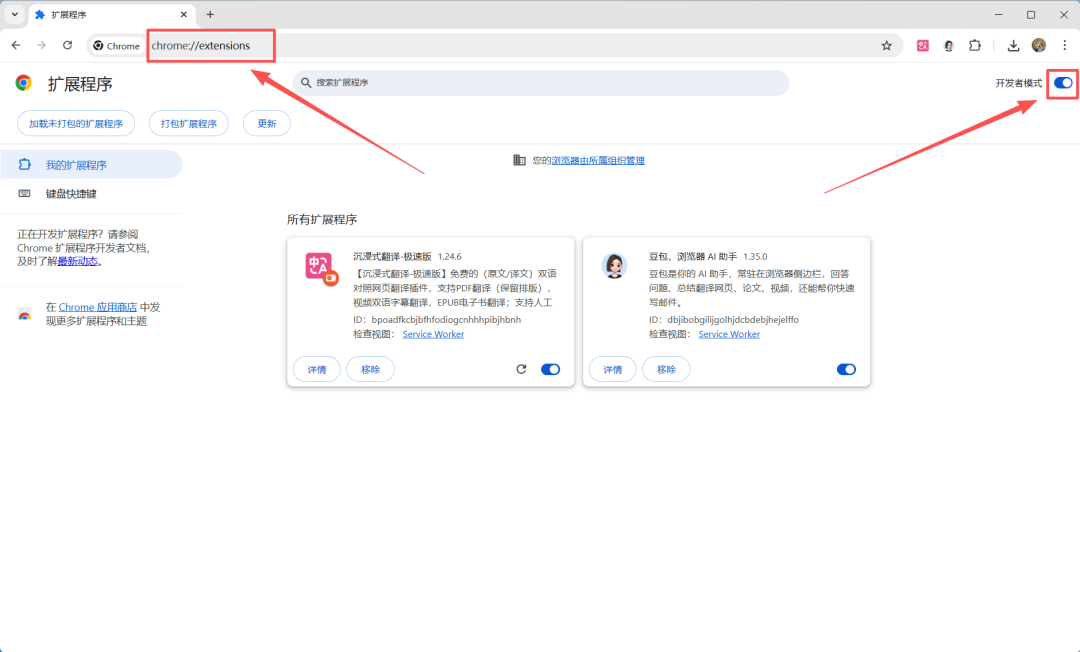Screen dimensions: 1080x652
Task: Click the Chrome site info chip
Action: (x=116, y=46)
